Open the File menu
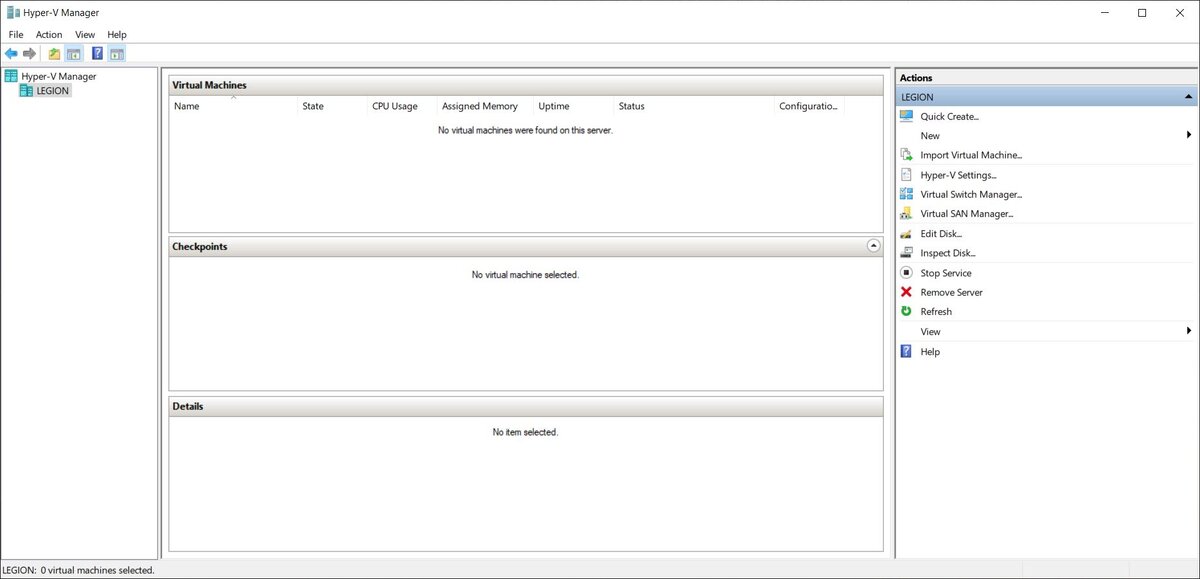The height and width of the screenshot is (579, 1200). (x=16, y=34)
